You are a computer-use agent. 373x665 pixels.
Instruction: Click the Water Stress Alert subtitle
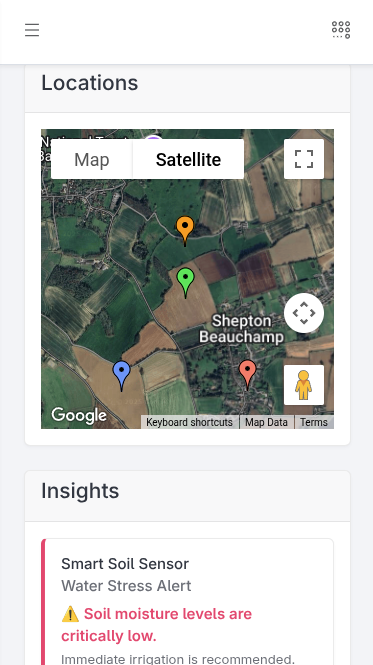(126, 586)
